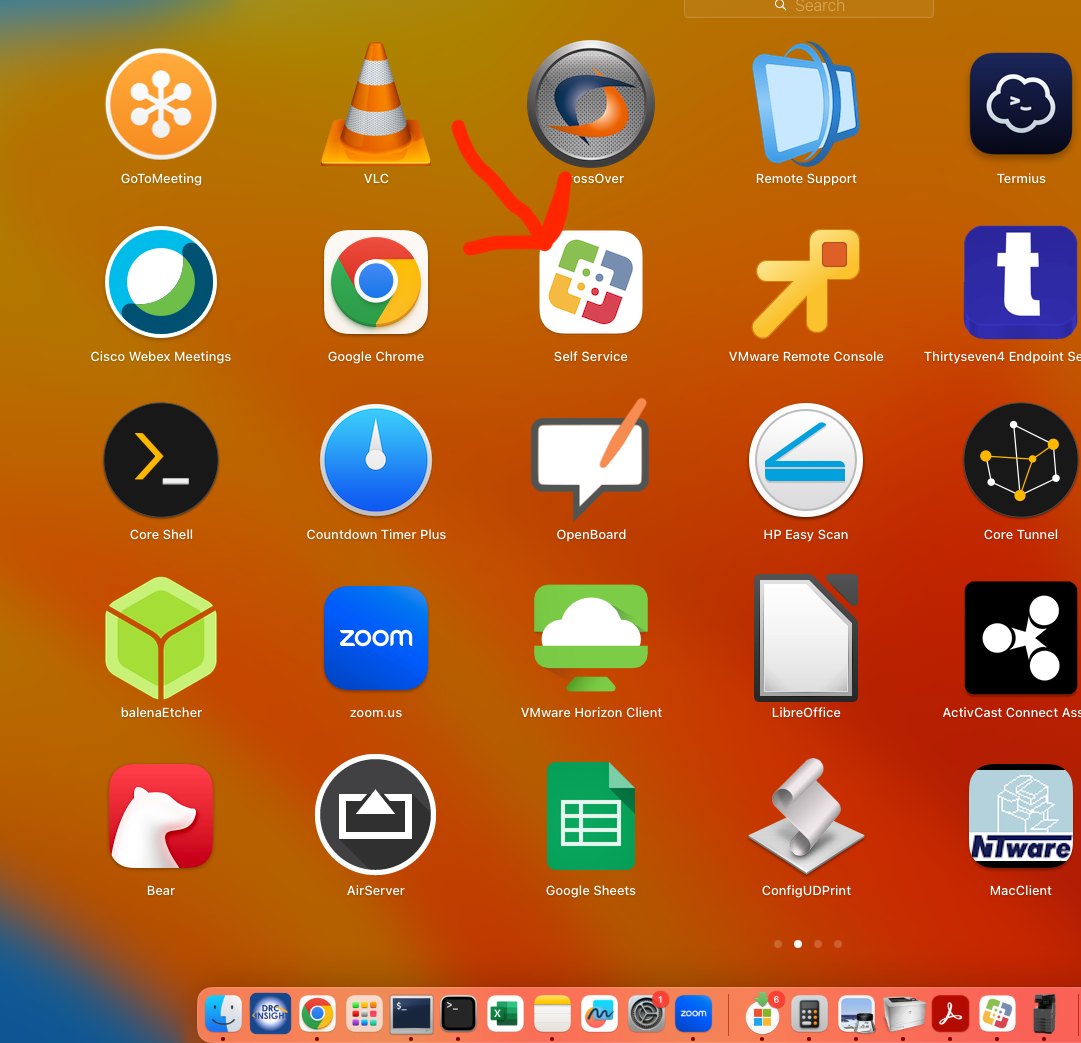Screen dimensions: 1081x1043
Task: Open LibreOffice
Action: tap(805, 638)
